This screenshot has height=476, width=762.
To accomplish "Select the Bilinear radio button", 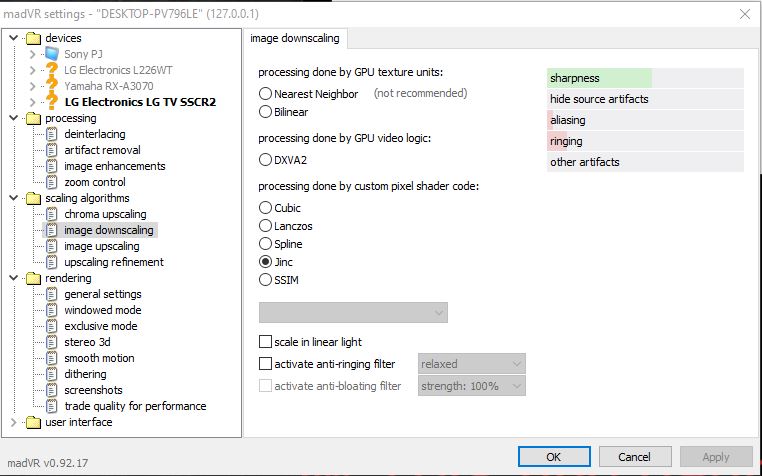I will pyautogui.click(x=265, y=112).
